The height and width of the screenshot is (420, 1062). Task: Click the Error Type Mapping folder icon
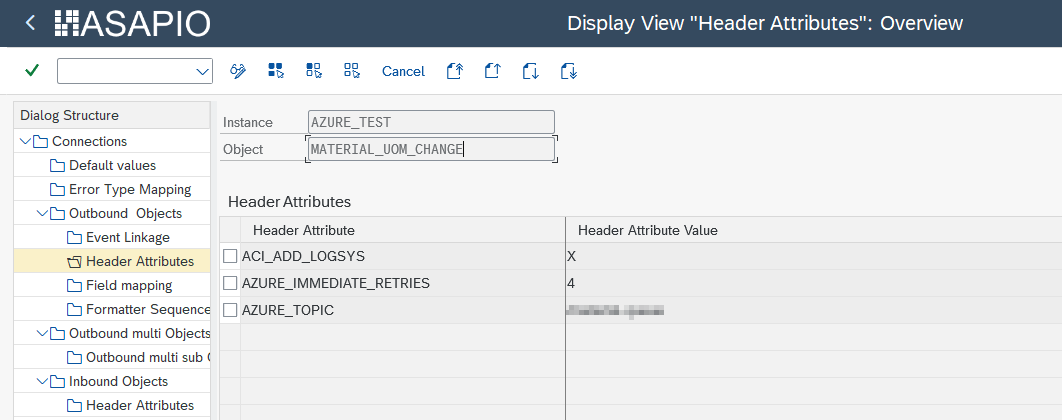click(x=58, y=190)
